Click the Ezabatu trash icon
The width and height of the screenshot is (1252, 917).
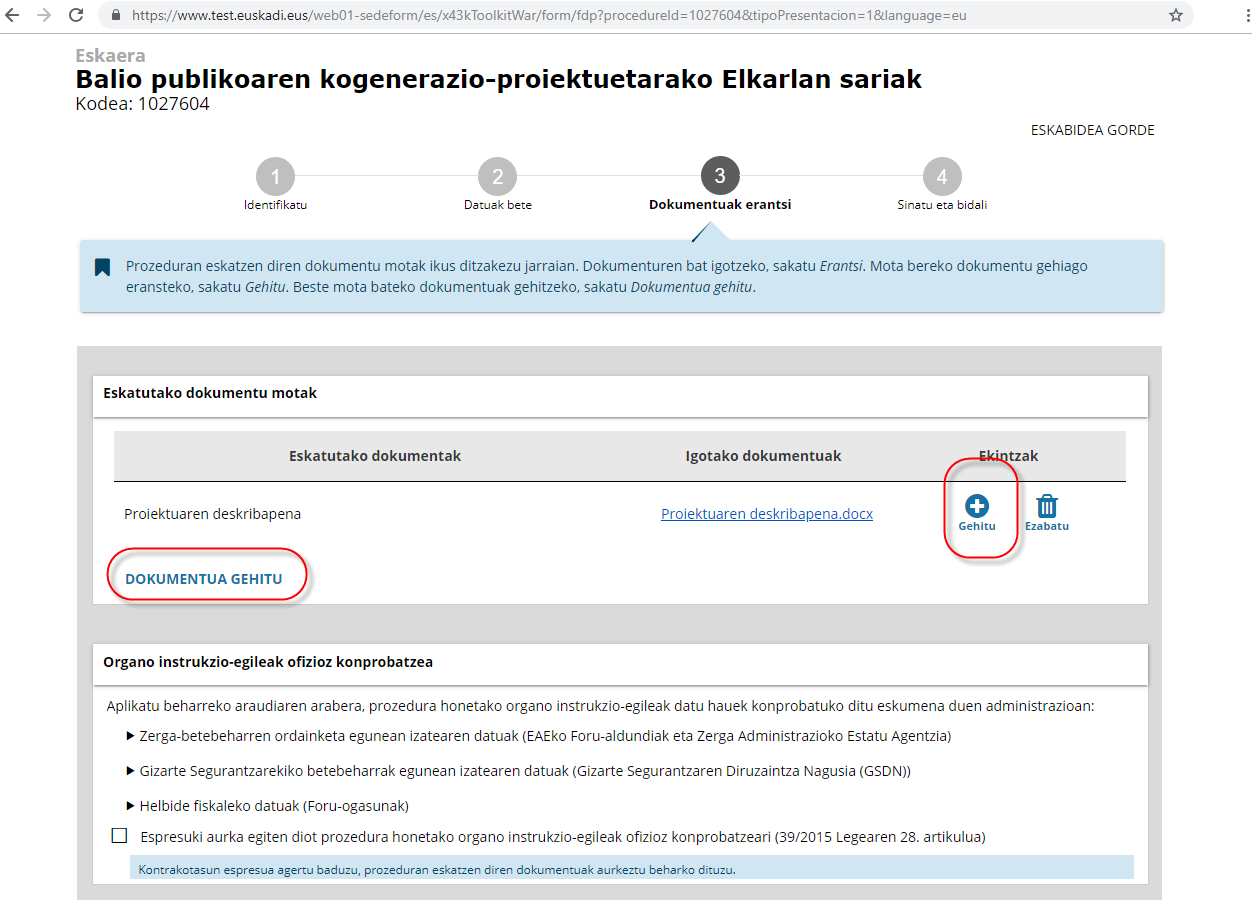1046,507
